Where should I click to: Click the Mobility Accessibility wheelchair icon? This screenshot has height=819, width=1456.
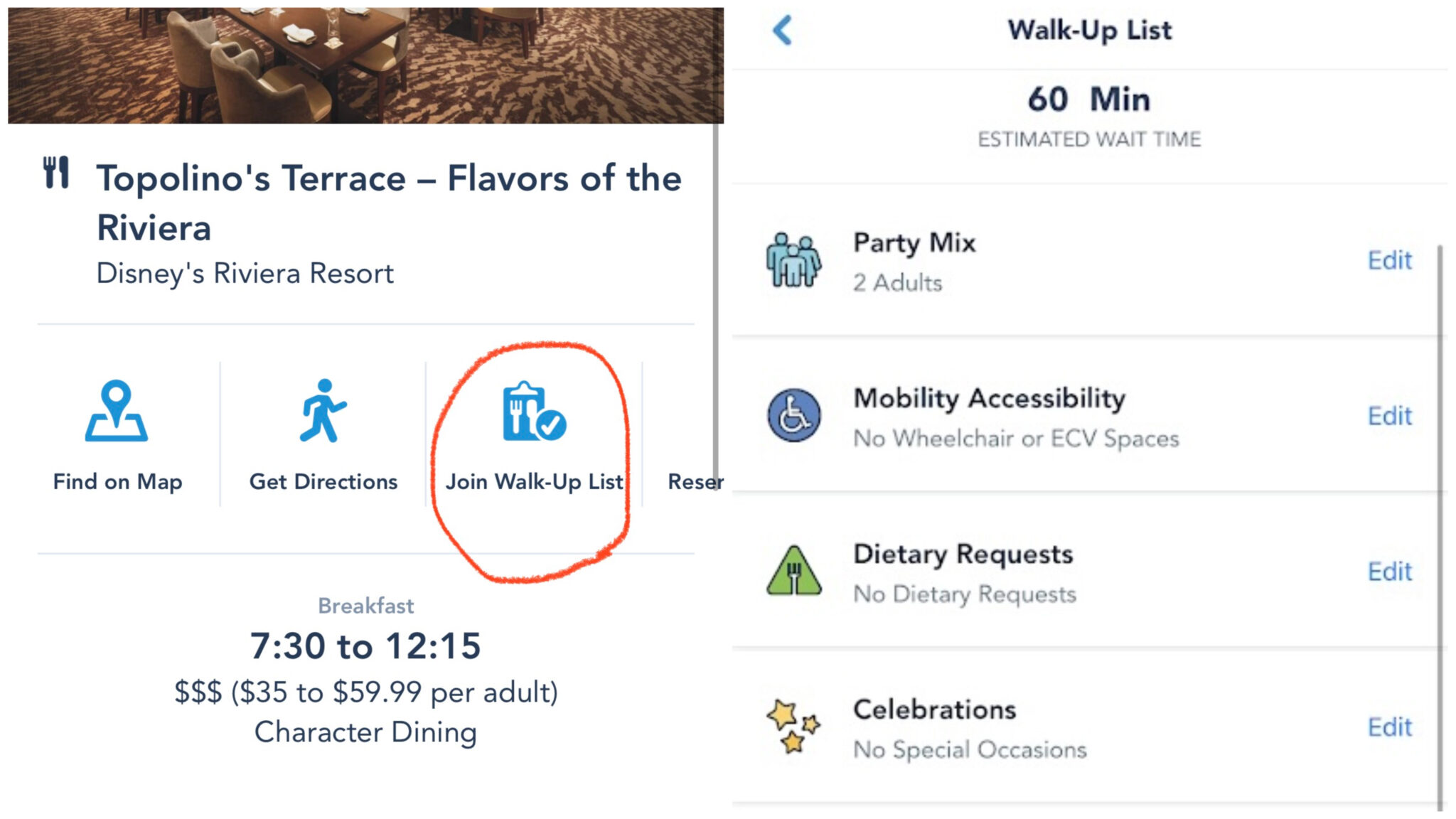(x=793, y=416)
